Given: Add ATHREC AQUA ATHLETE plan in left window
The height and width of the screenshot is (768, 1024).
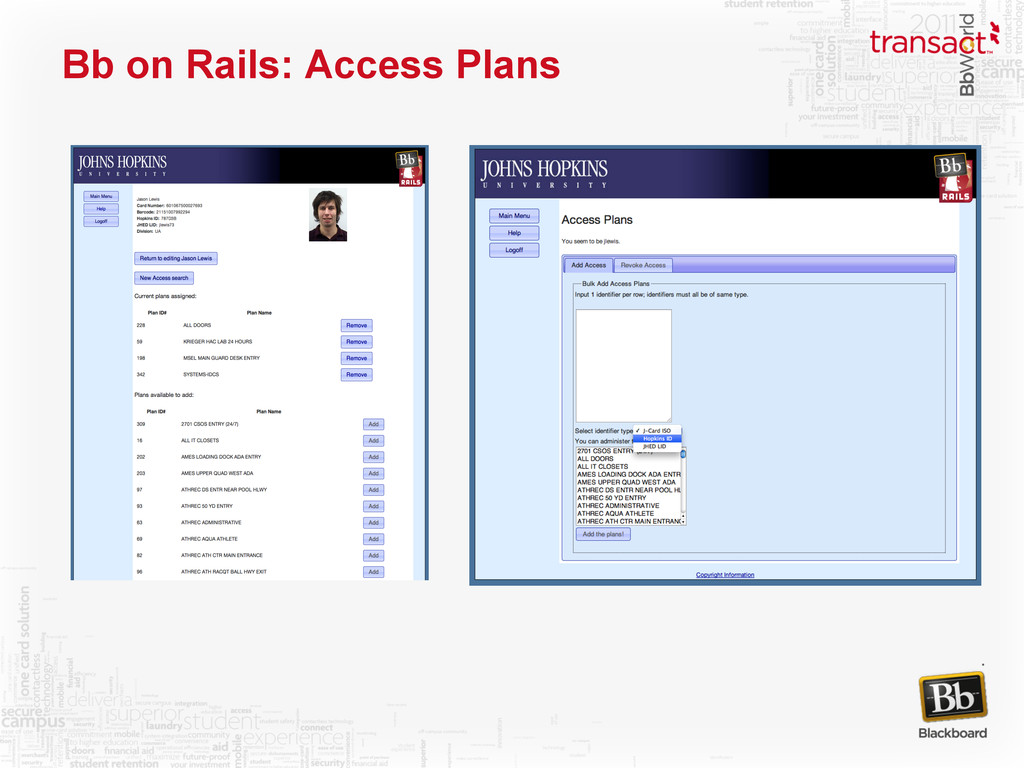Looking at the screenshot, I should (374, 539).
